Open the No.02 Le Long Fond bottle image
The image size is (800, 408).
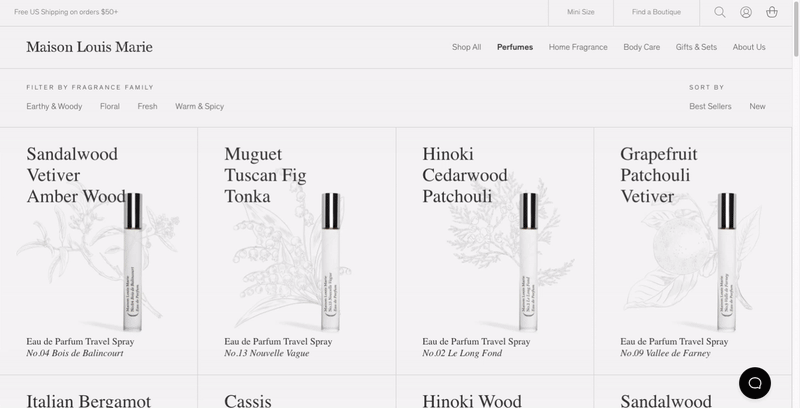tap(529, 262)
